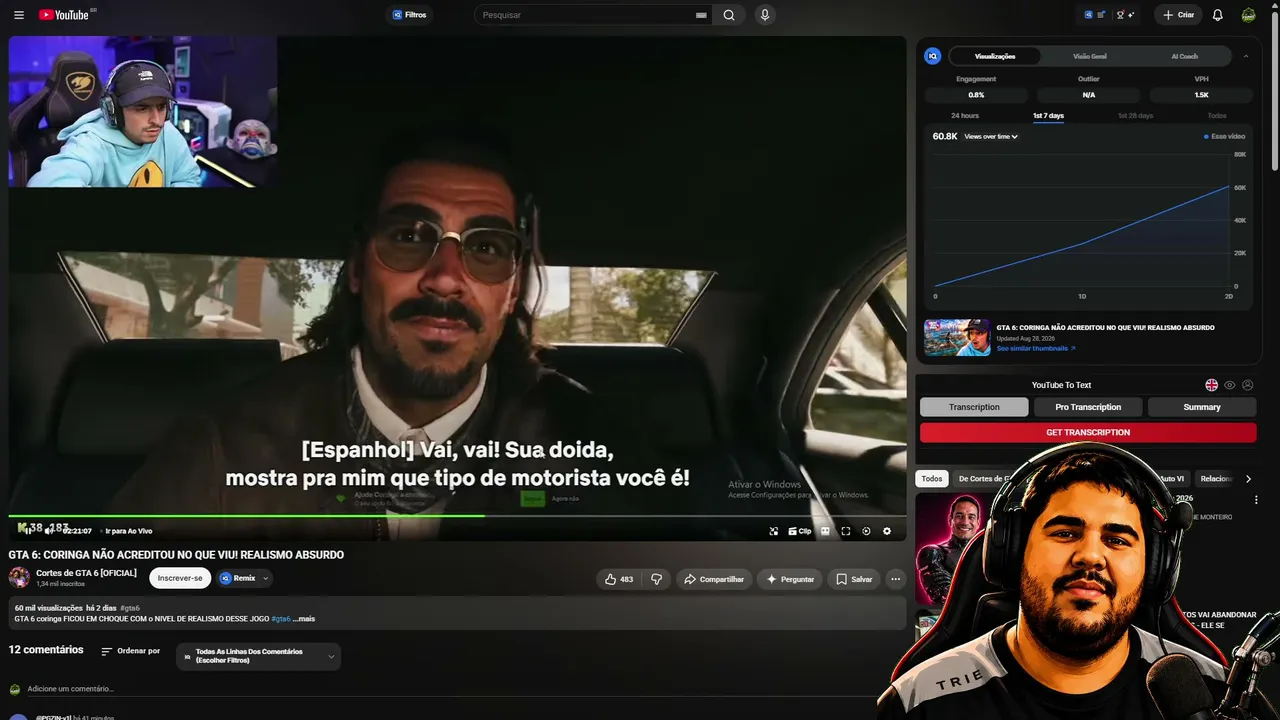Viewport: 1280px width, 720px height.
Task: Open 'See similar thumbnails' link
Action: click(x=1036, y=348)
